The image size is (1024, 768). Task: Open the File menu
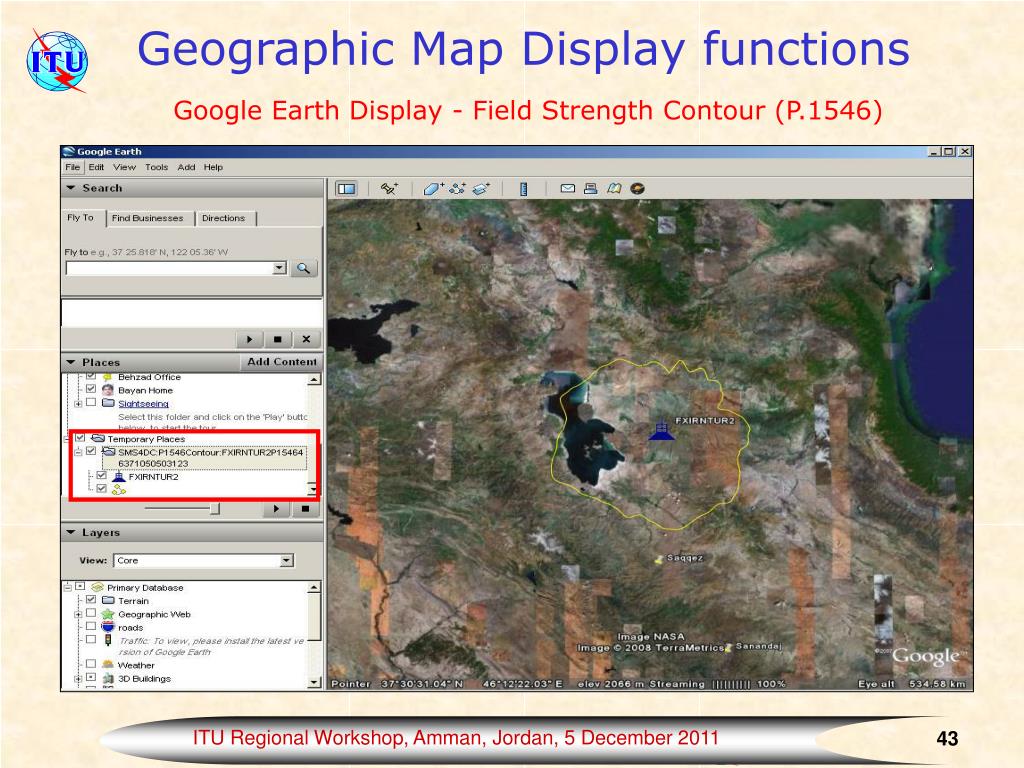click(x=72, y=167)
